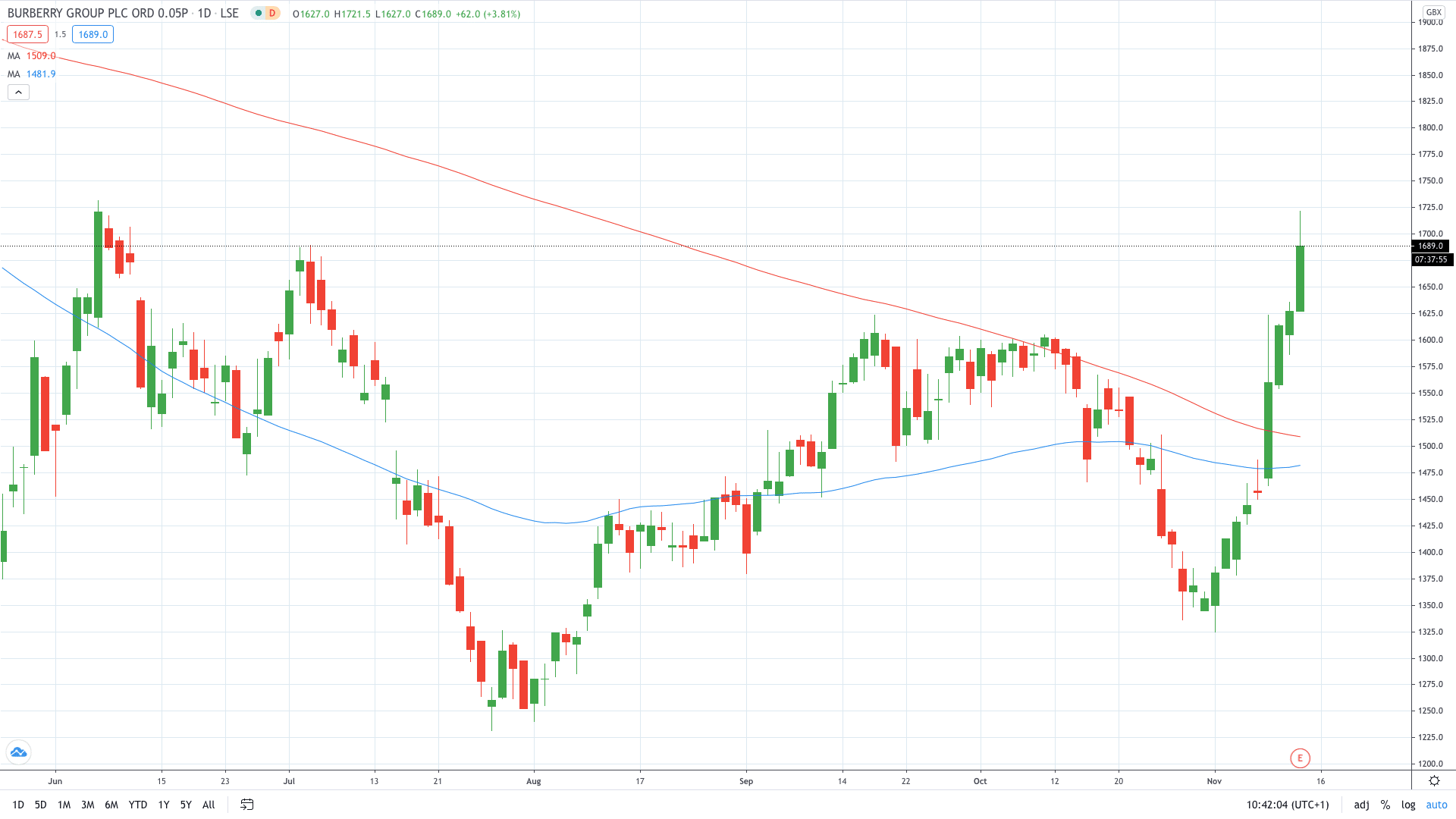Select the 1D time range
This screenshot has height=819, width=1456.
(18, 805)
